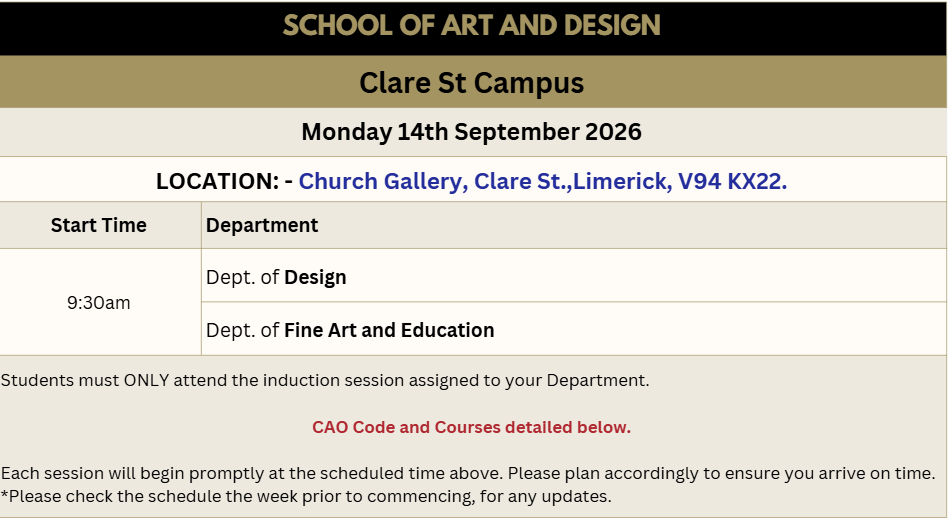Click the Students must ONLY attend sentence
948x521 pixels.
(x=325, y=380)
